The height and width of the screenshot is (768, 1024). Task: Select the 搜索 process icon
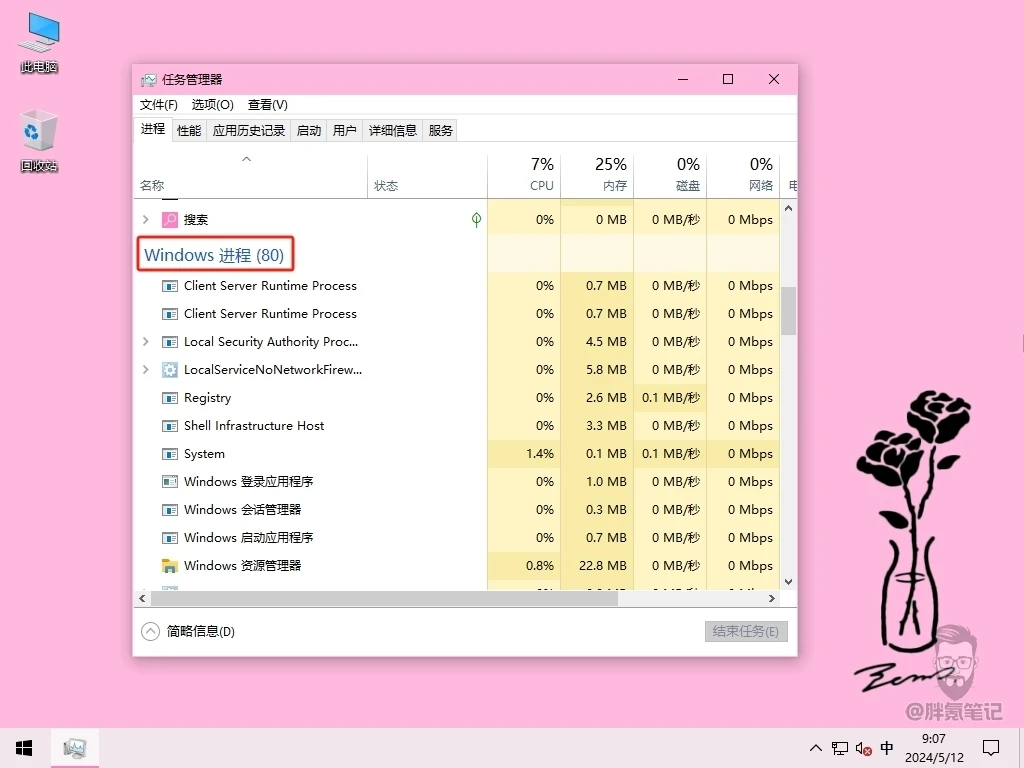(x=170, y=219)
